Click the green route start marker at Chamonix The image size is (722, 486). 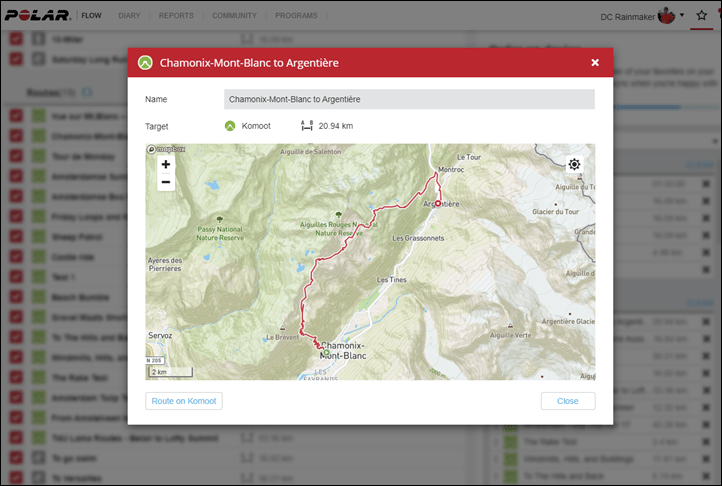tap(326, 353)
